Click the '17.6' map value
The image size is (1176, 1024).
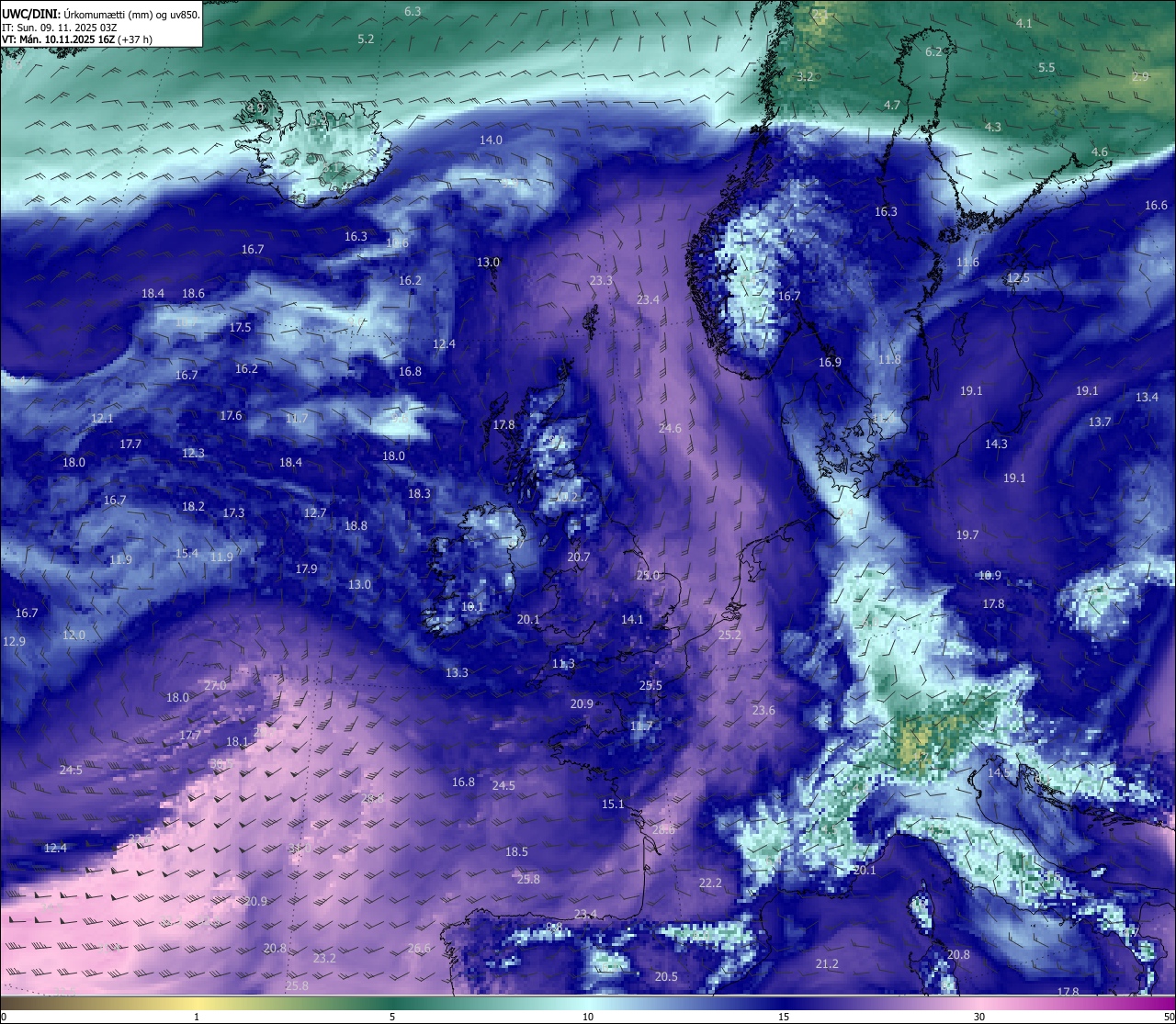(231, 415)
